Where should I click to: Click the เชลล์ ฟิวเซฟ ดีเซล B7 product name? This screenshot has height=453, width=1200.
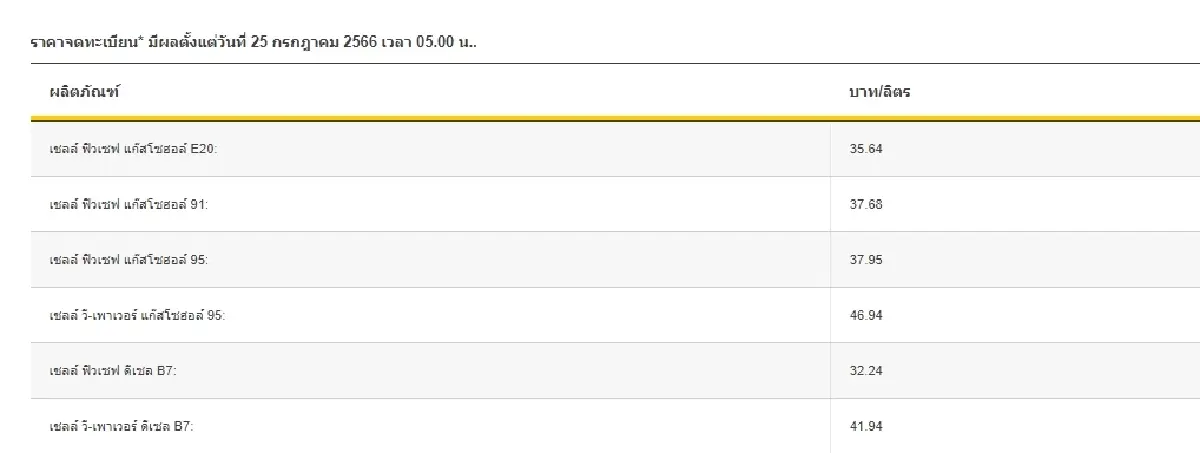113,371
